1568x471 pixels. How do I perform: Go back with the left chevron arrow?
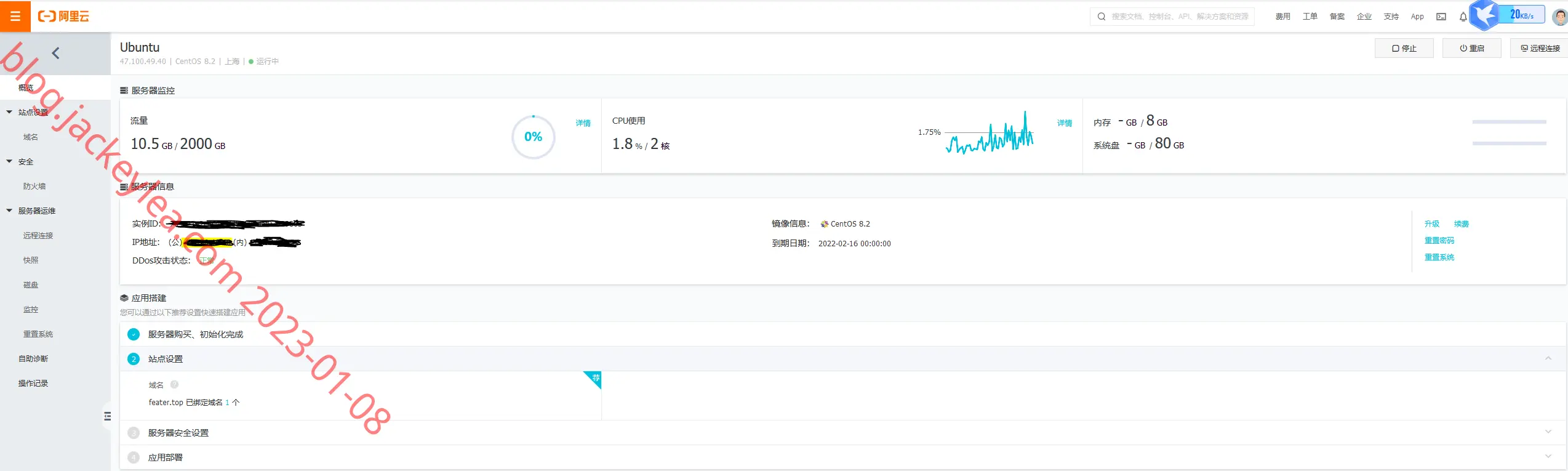(x=55, y=54)
